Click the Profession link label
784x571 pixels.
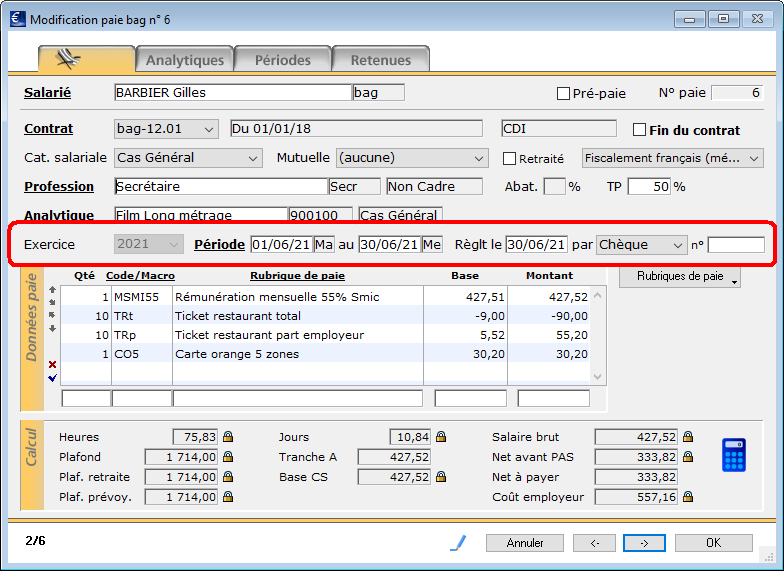tap(59, 186)
